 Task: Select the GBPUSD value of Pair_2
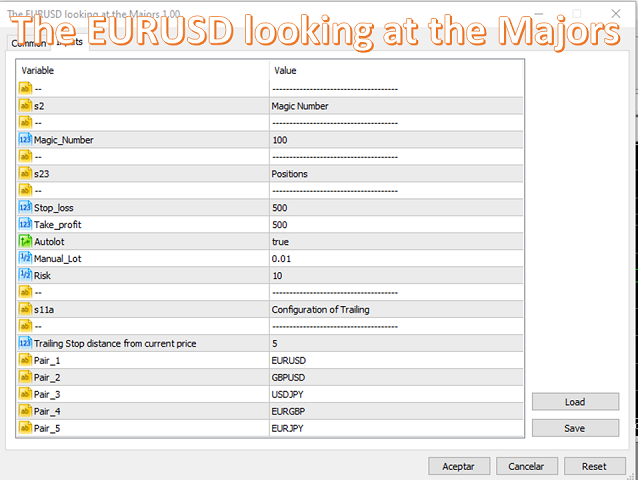288,378
